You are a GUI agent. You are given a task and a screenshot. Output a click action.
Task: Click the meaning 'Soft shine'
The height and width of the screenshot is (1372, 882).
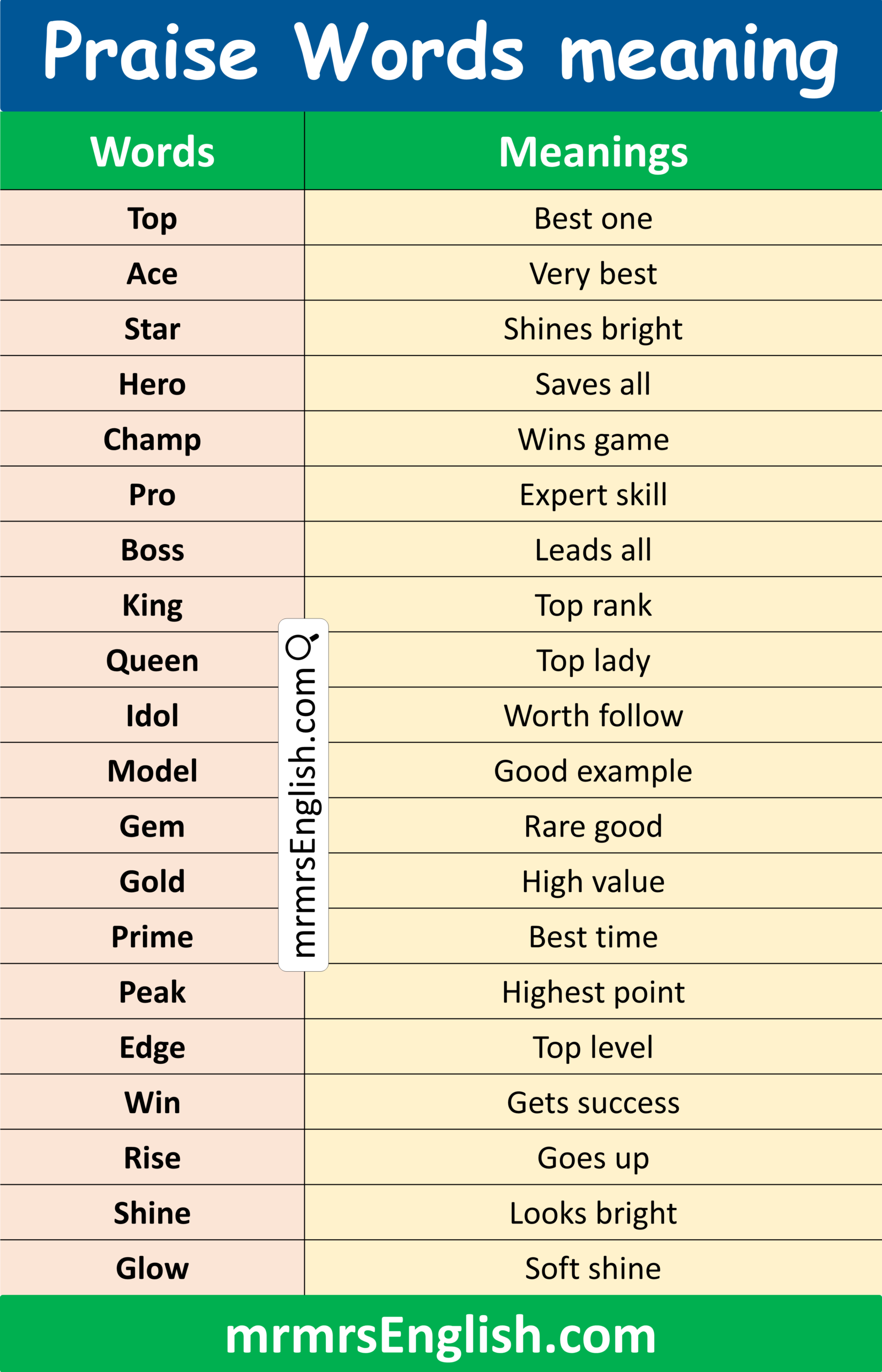pos(593,1269)
